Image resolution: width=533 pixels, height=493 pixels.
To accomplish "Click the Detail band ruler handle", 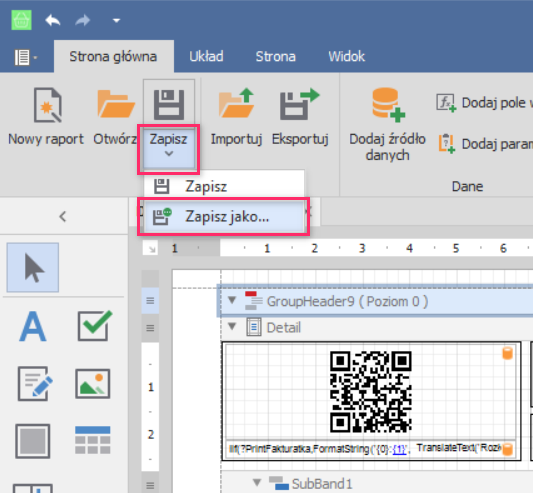I will 150,328.
